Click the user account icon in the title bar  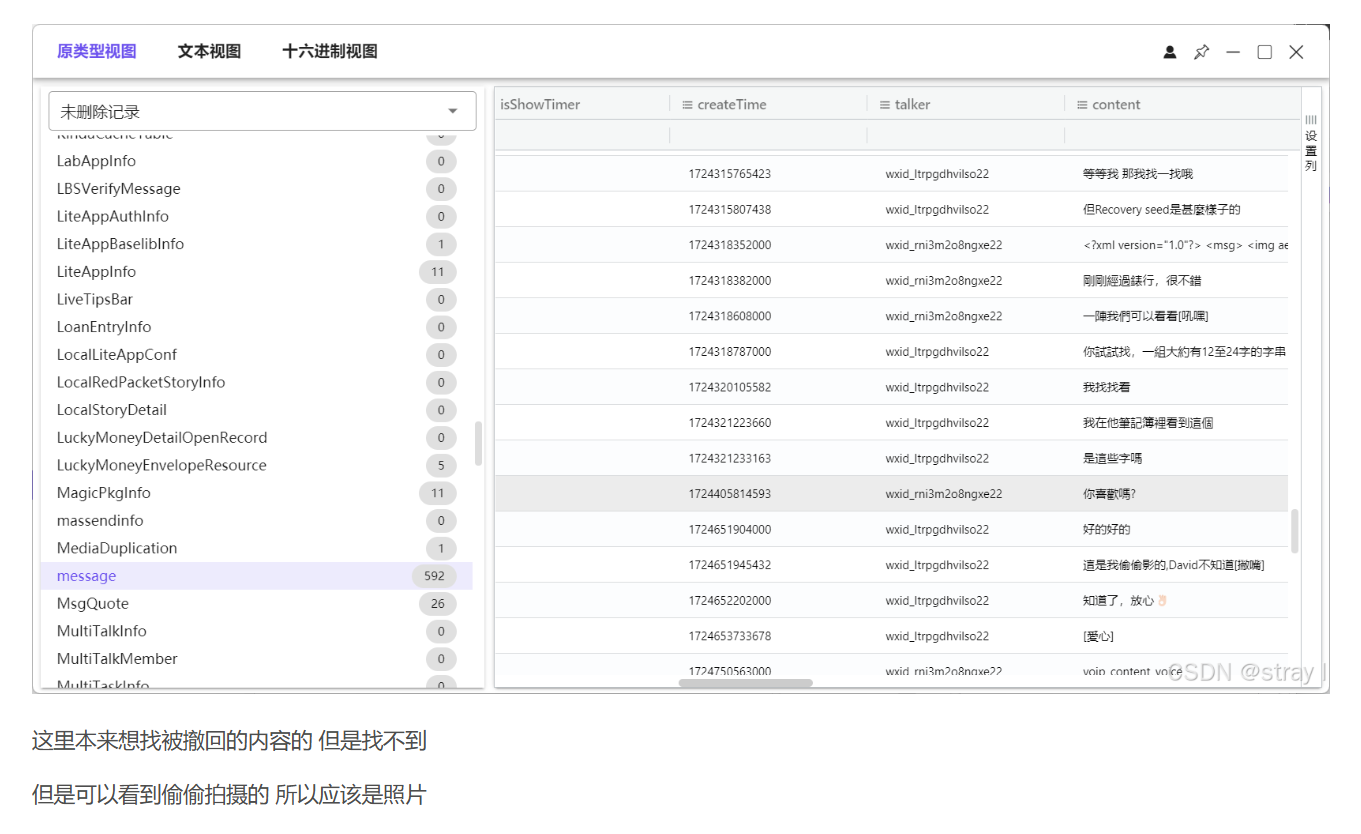pyautogui.click(x=1169, y=51)
